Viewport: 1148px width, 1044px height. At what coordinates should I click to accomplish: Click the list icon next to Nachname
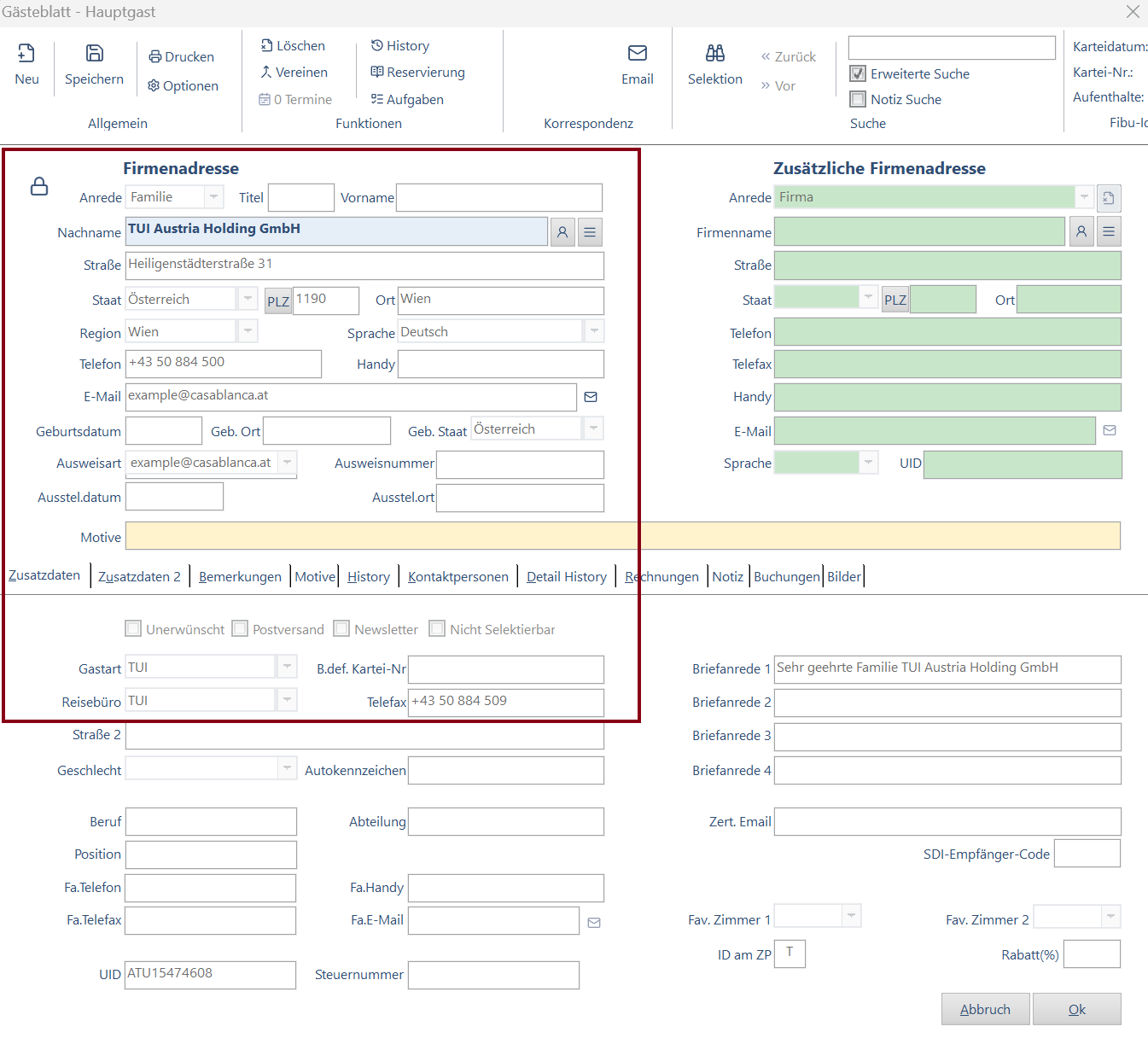pyautogui.click(x=591, y=232)
